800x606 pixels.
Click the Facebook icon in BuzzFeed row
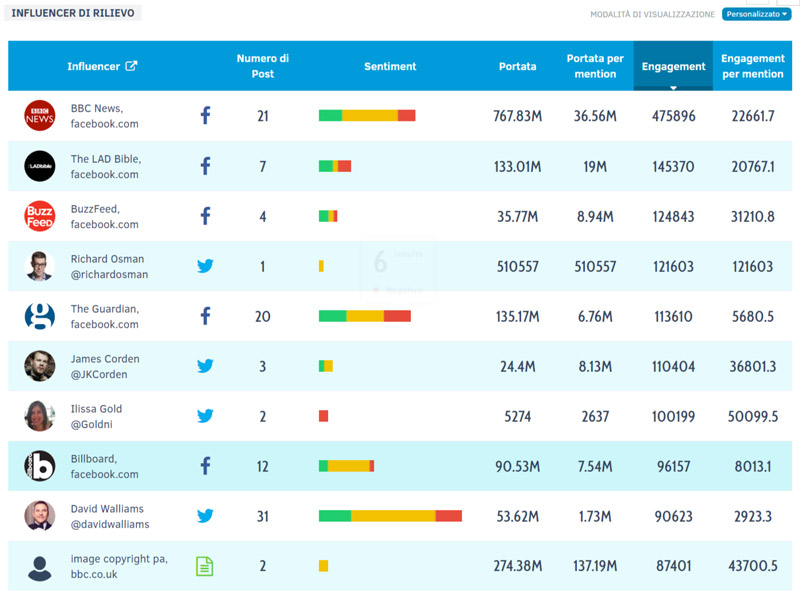tap(205, 216)
